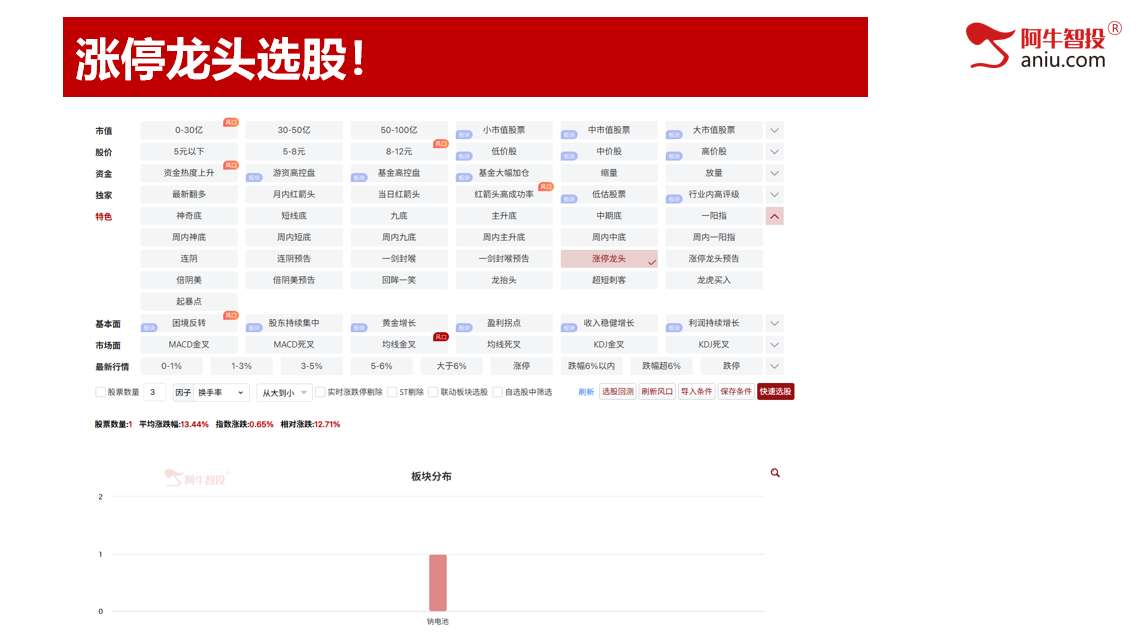This screenshot has height=643, width=1143.
Task: Click the 选股回测 button
Action: [617, 391]
